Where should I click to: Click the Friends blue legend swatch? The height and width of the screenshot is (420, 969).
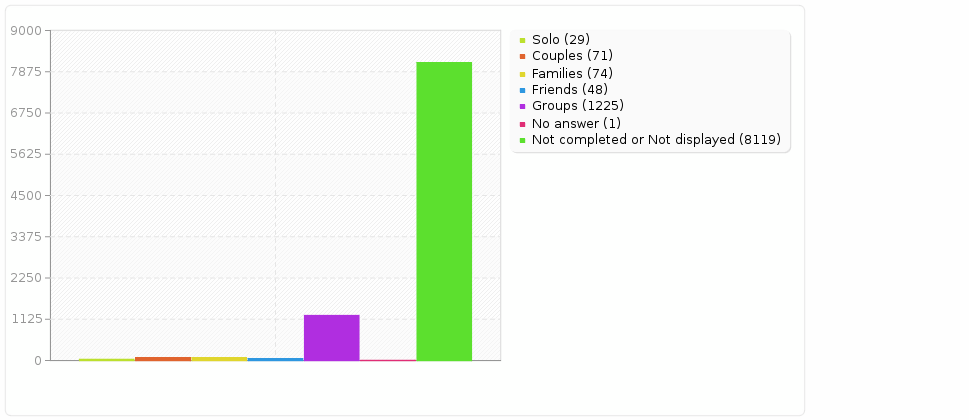click(x=522, y=90)
